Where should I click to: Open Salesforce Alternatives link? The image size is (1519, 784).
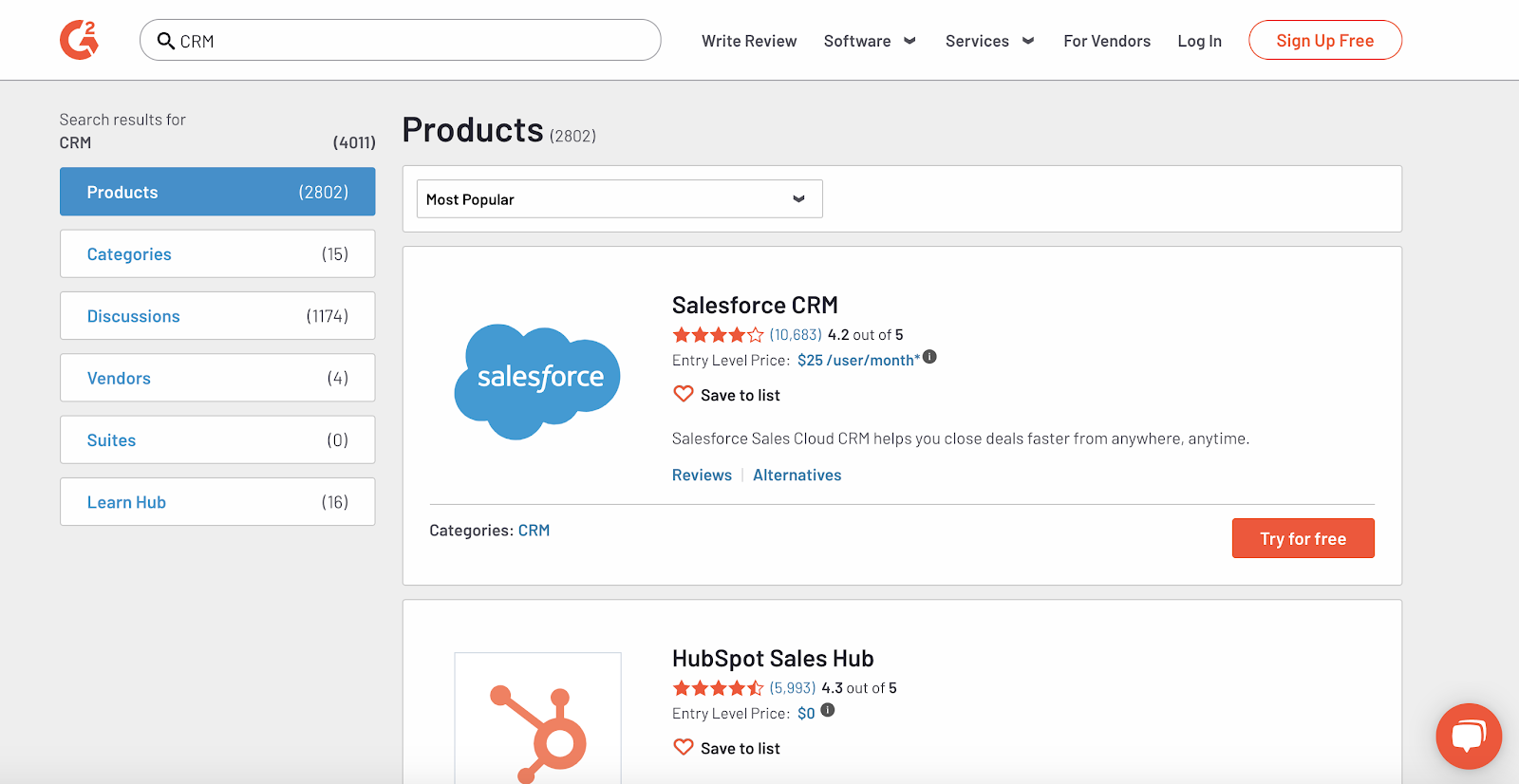797,476
